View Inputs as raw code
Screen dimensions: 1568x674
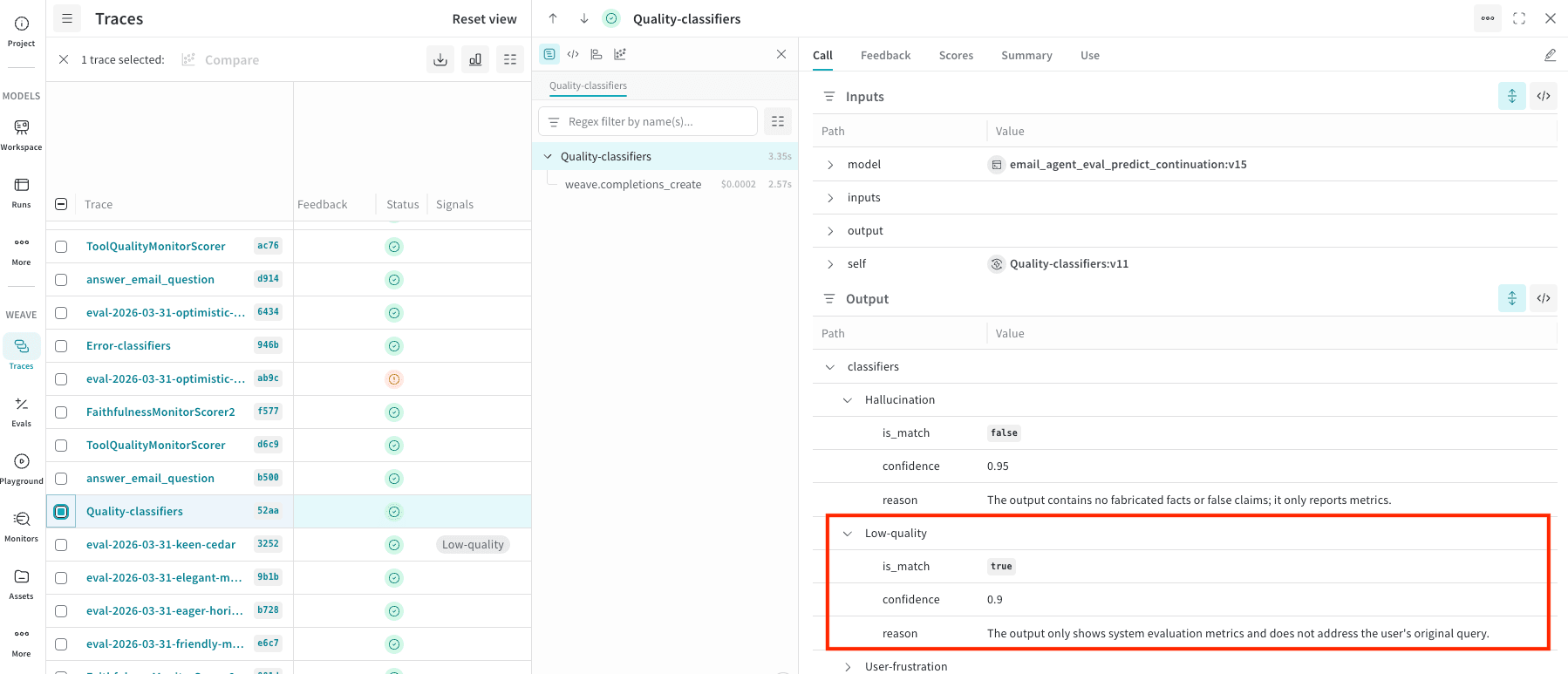point(1544,96)
